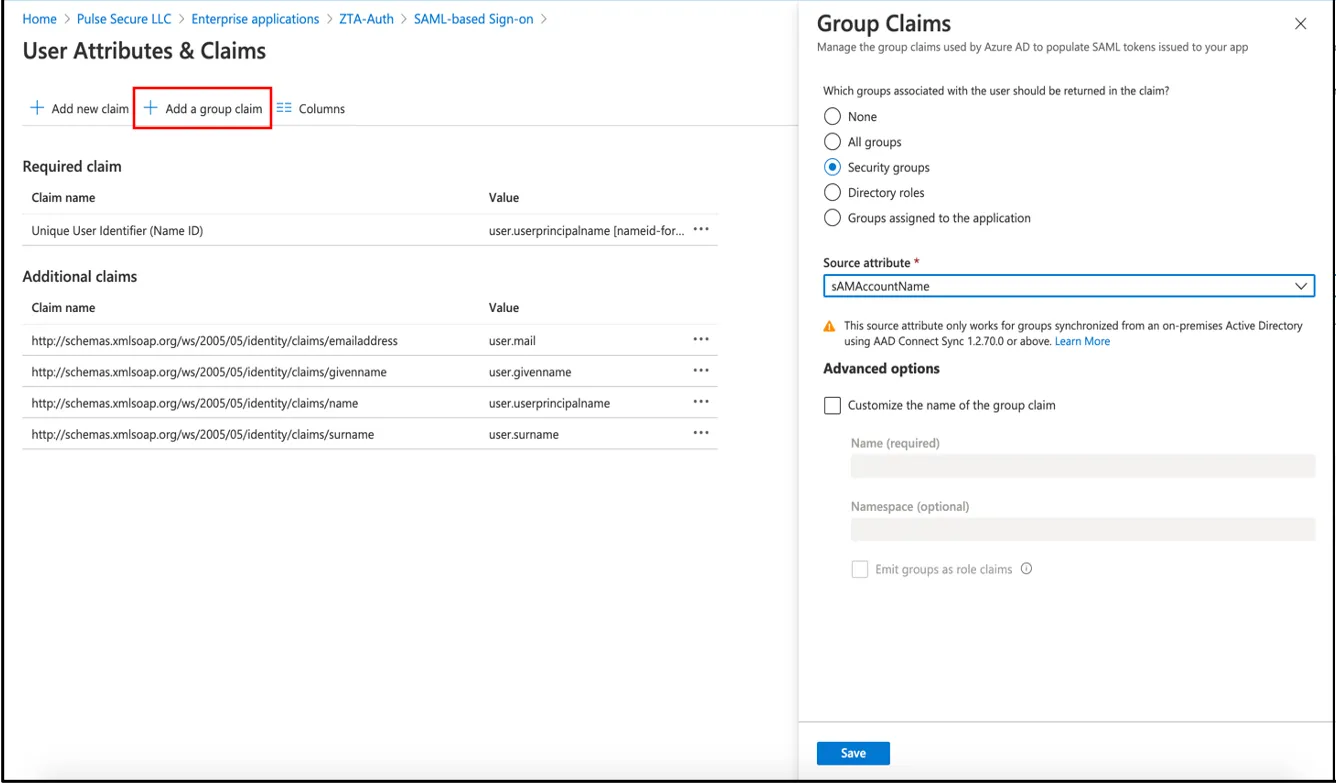Go to Home in the breadcrumb
This screenshot has width=1336, height=783.
pos(40,19)
